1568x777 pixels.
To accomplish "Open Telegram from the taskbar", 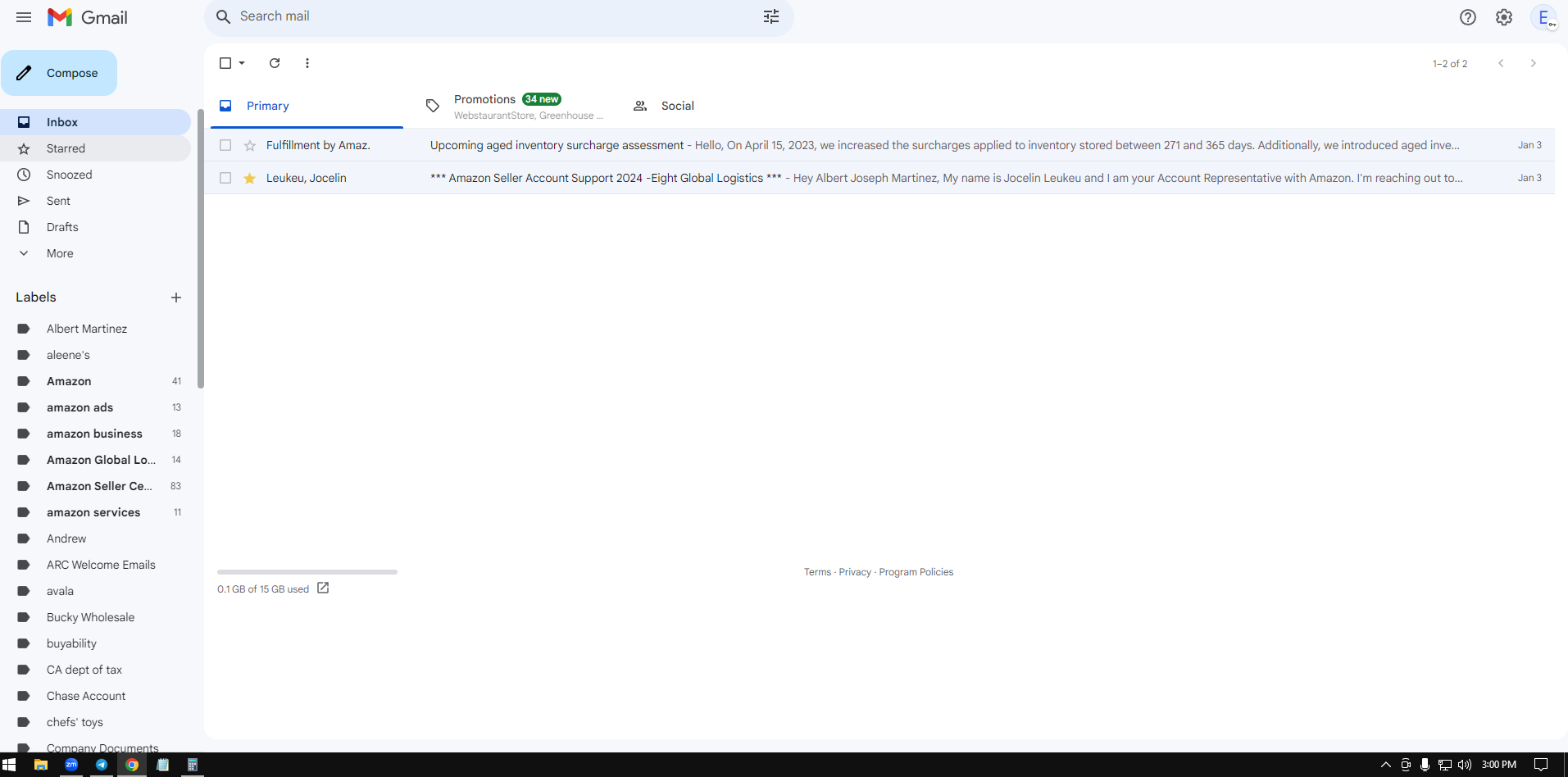I will point(102,765).
